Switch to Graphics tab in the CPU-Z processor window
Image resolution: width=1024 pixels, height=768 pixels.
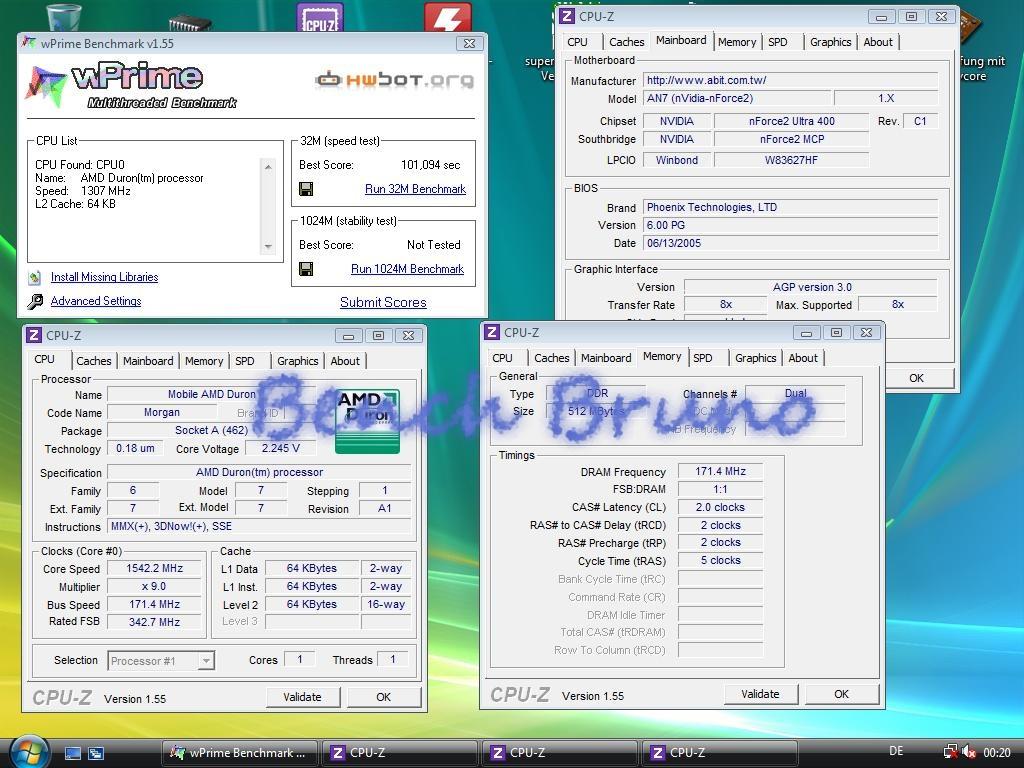(297, 360)
